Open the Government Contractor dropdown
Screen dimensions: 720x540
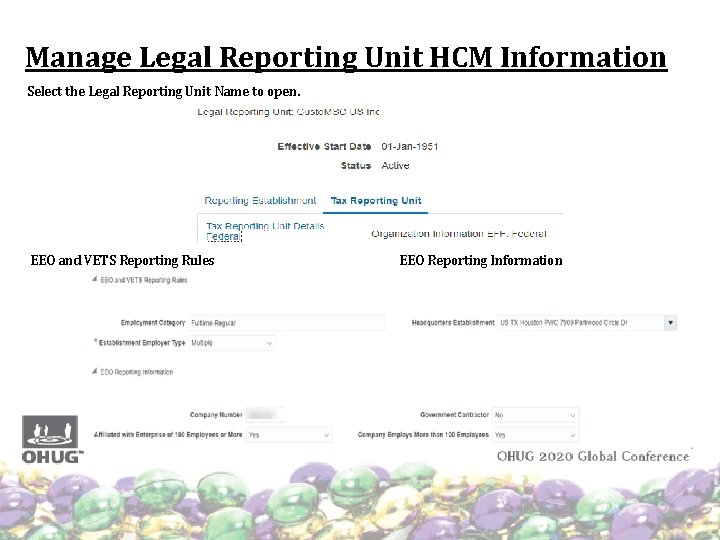tap(535, 415)
